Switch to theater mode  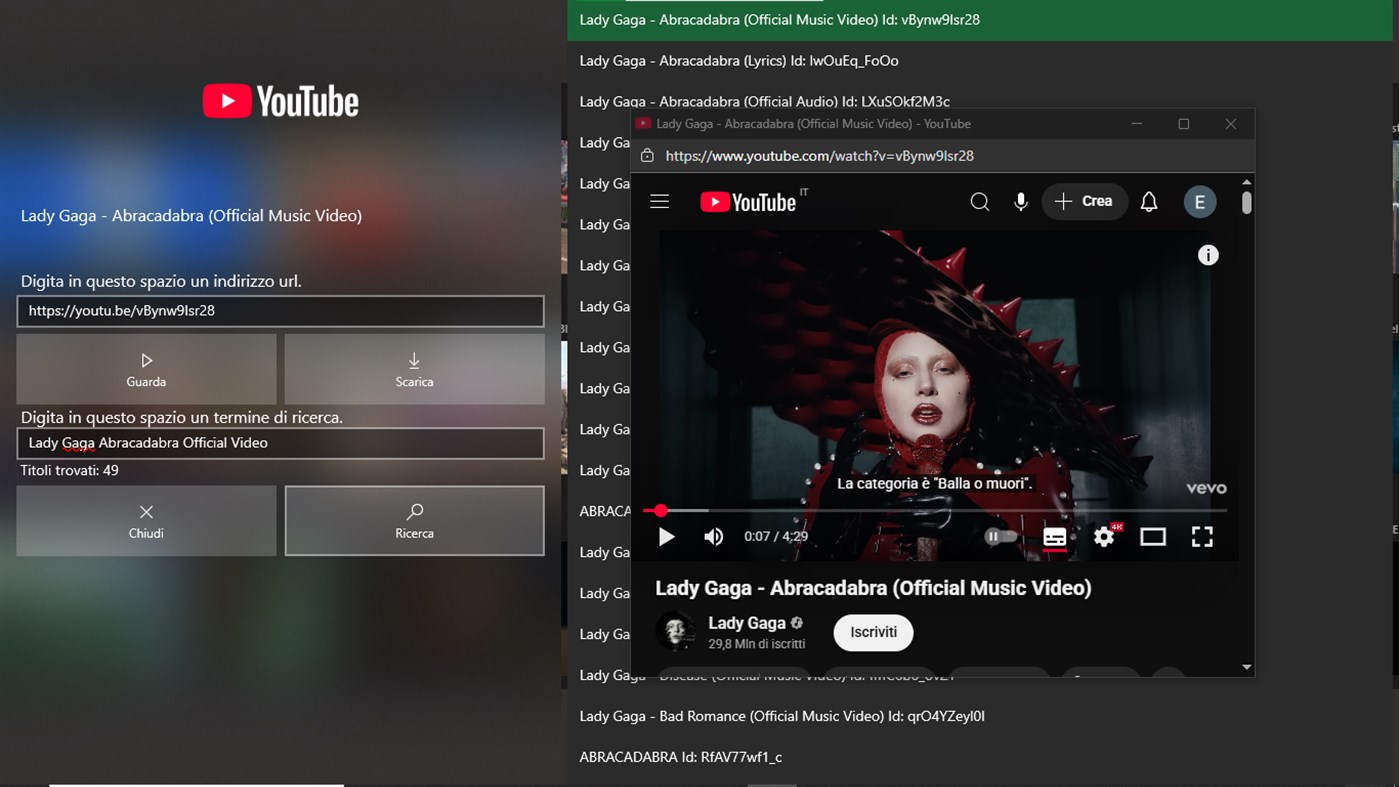[x=1152, y=536]
